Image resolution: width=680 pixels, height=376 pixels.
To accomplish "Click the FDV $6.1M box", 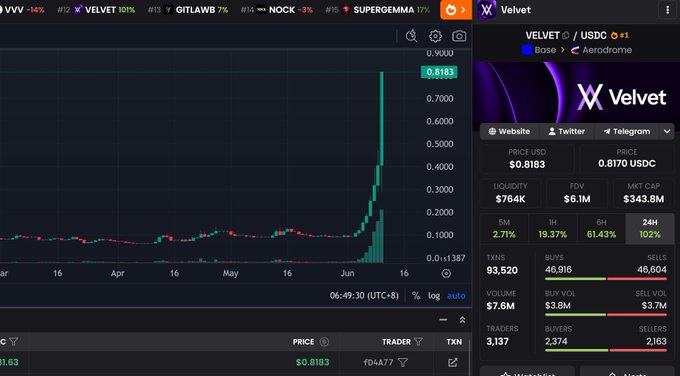I will pyautogui.click(x=577, y=193).
